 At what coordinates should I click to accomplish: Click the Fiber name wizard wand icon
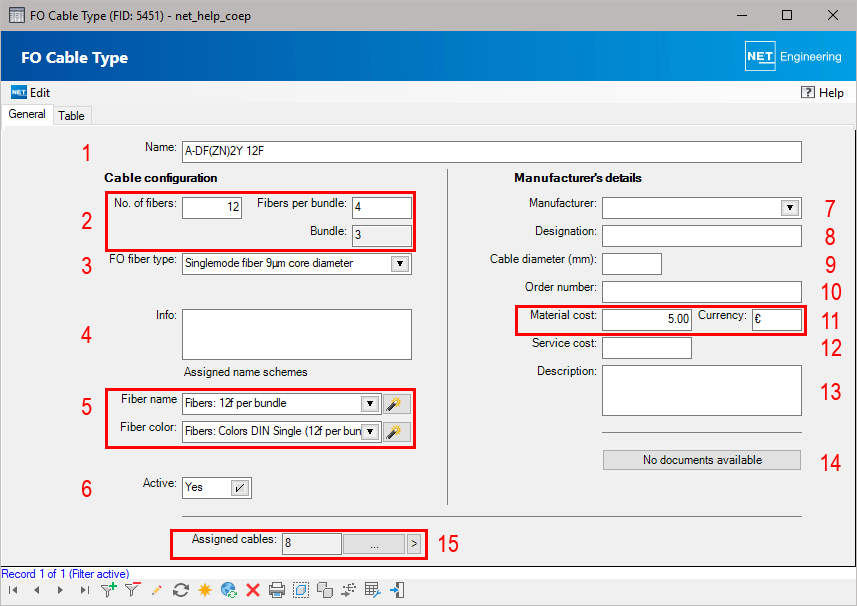397,404
